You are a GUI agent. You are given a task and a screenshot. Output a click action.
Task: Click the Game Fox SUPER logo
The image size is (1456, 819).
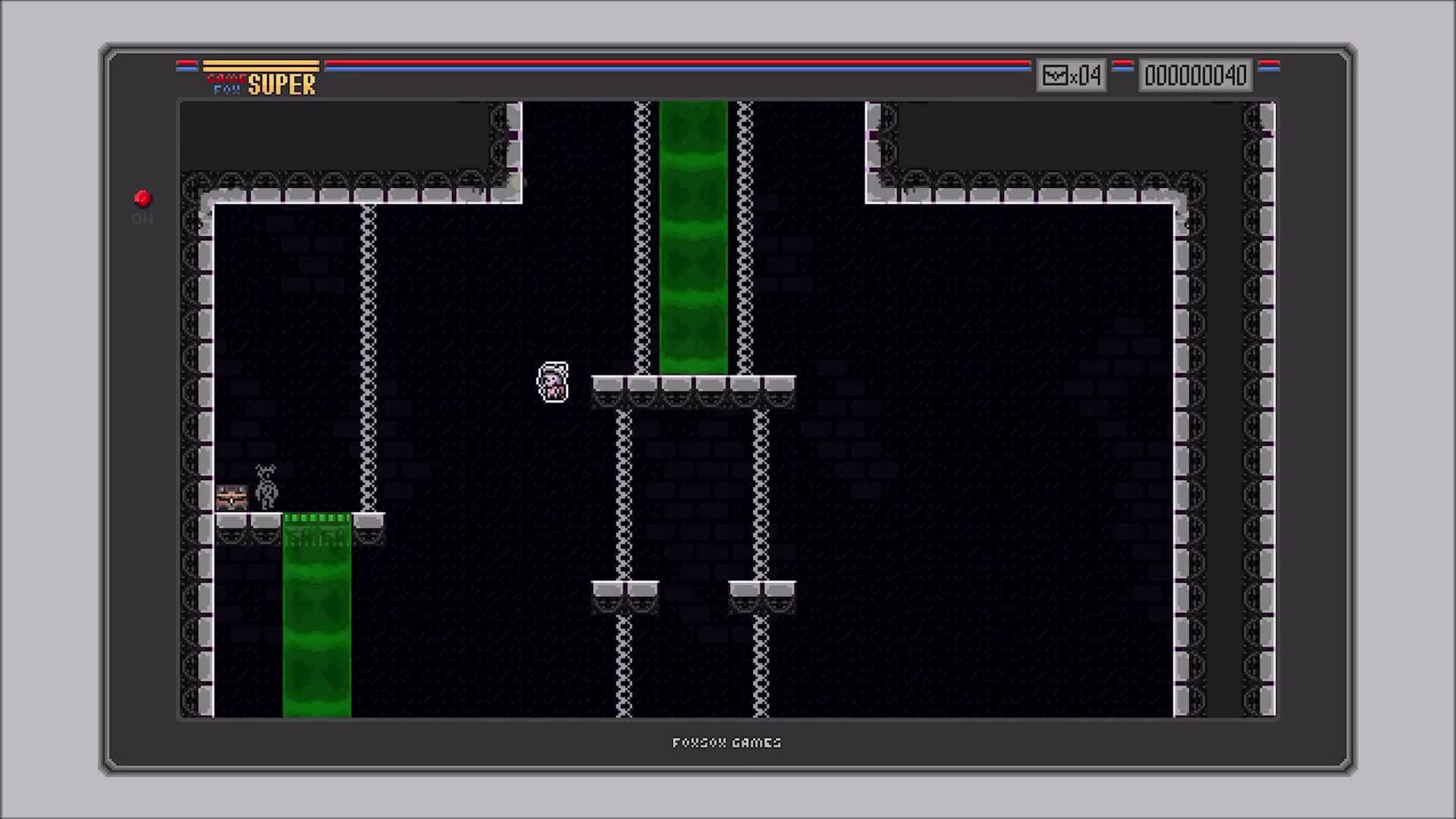tap(263, 84)
